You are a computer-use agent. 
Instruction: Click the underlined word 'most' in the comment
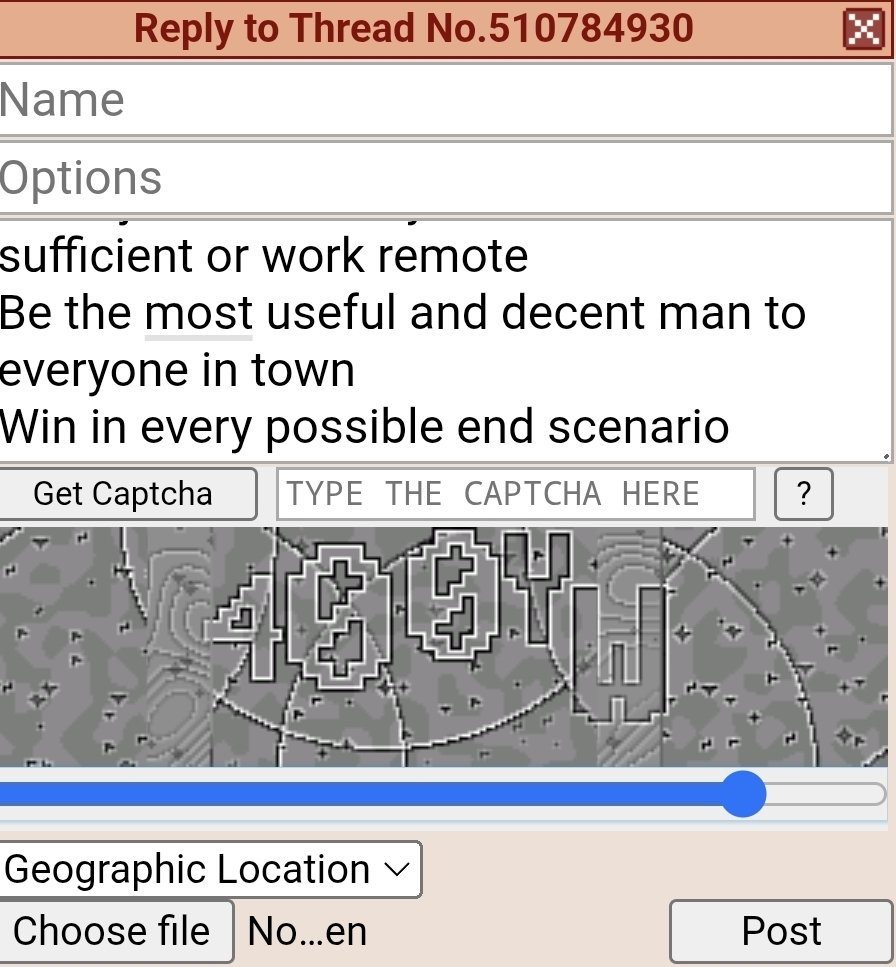(199, 313)
